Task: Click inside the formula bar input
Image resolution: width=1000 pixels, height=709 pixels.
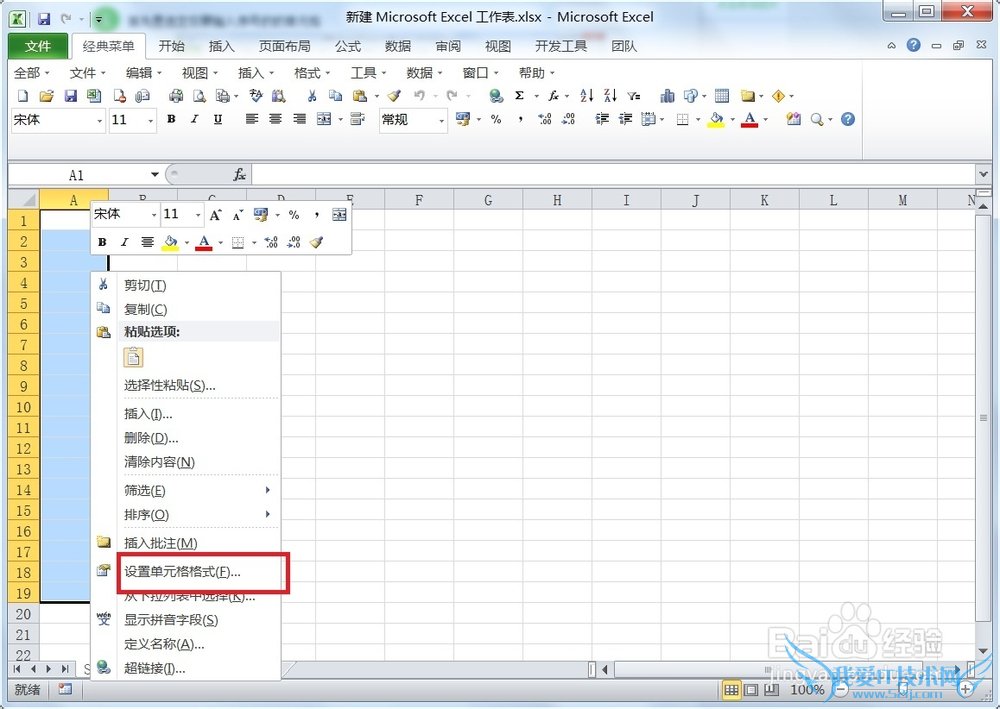Action: (612, 175)
